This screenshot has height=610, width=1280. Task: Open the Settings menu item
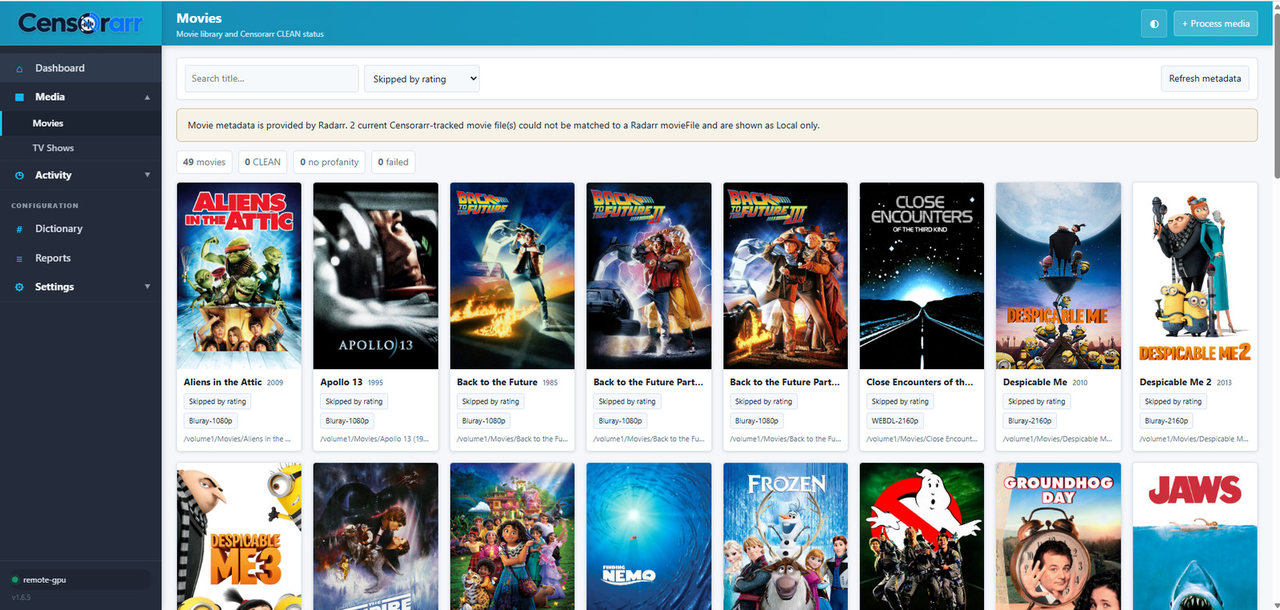click(x=80, y=287)
